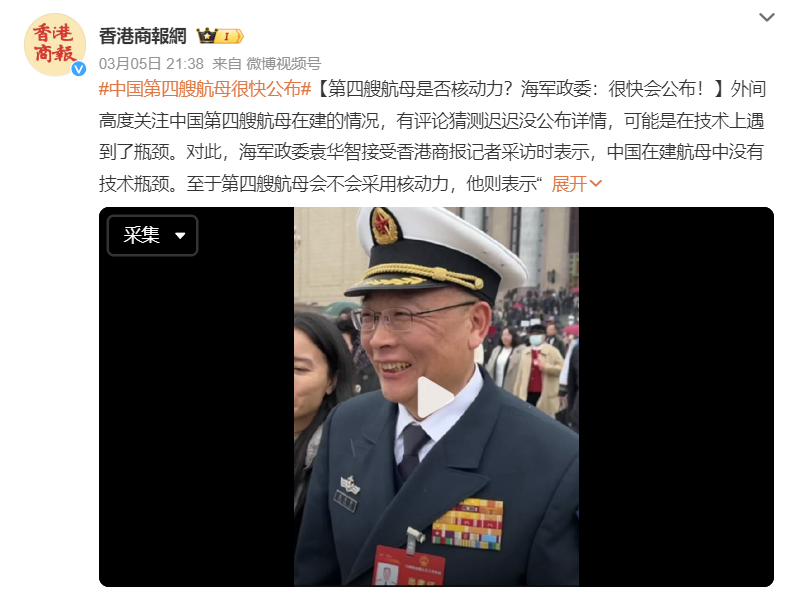Open the 微博视频号 source link

point(284,64)
